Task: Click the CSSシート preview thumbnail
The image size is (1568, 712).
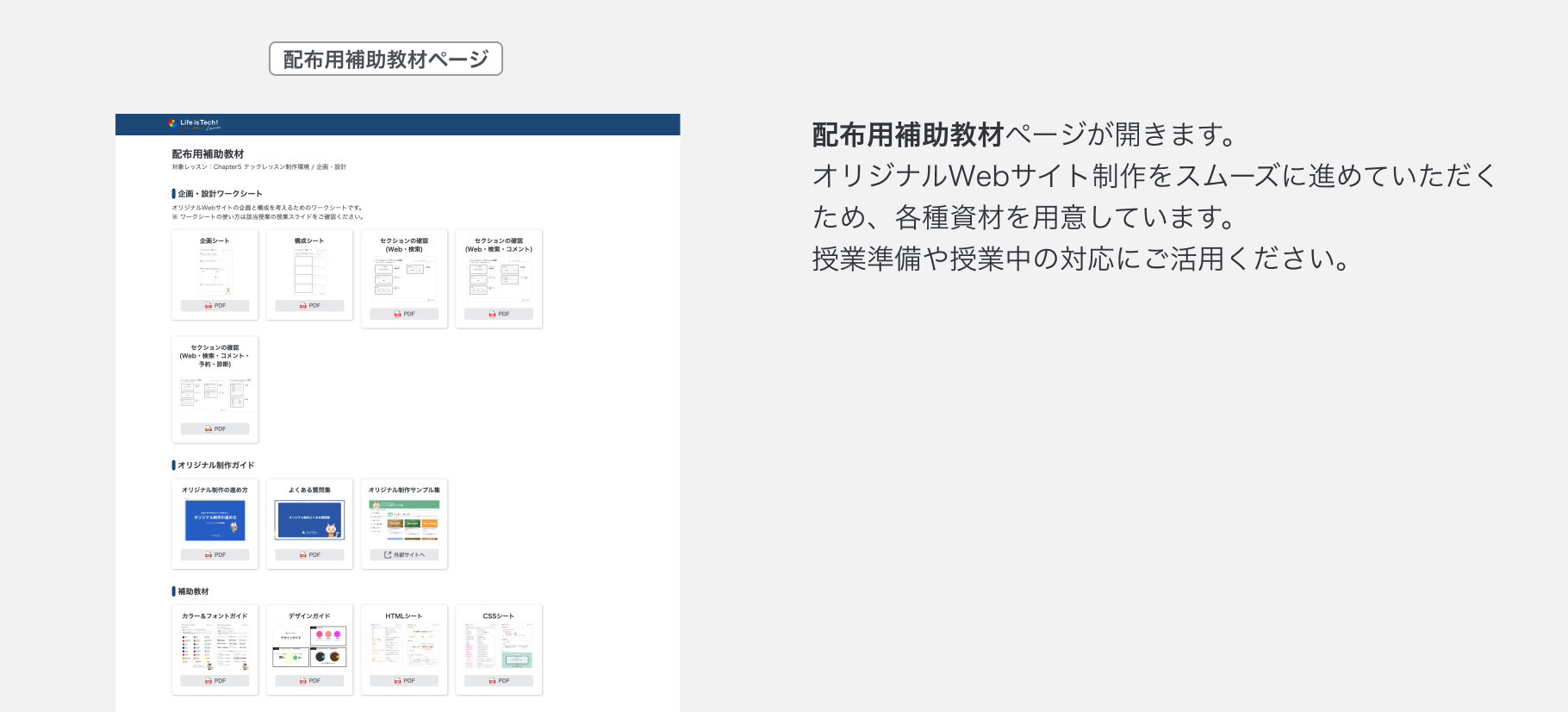Action: 499,646
